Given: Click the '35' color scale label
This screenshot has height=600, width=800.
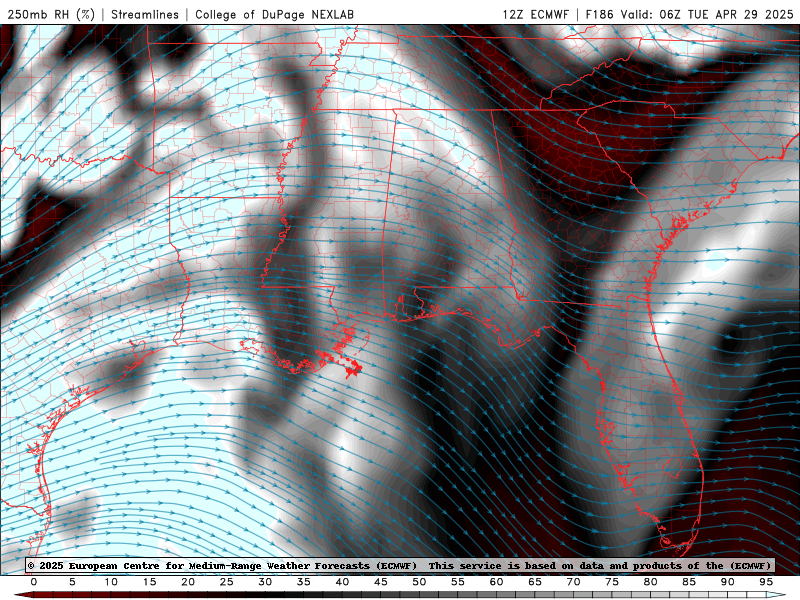Looking at the screenshot, I should [304, 582].
